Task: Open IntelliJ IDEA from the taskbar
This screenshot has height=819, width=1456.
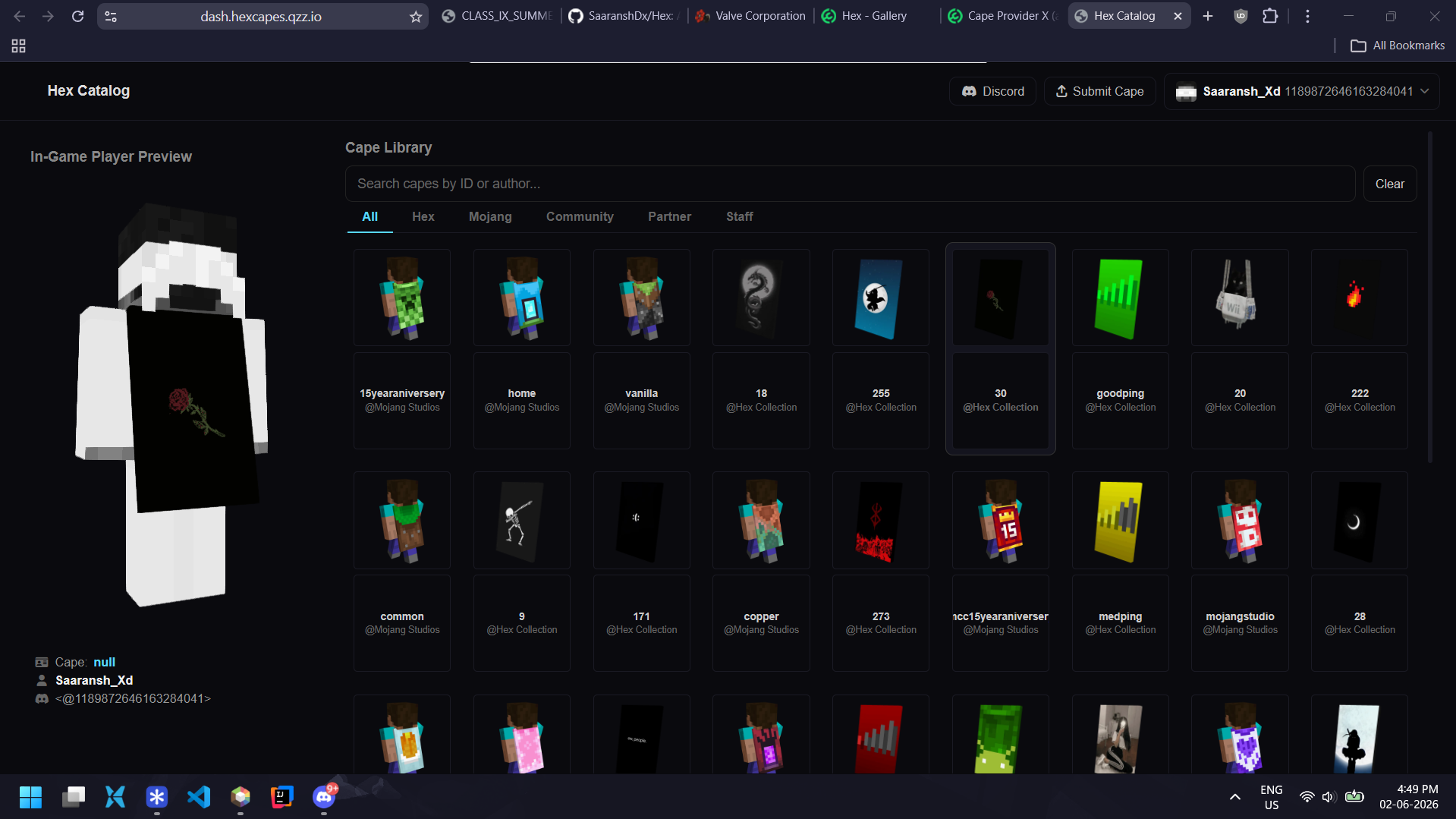Action: pos(282,797)
